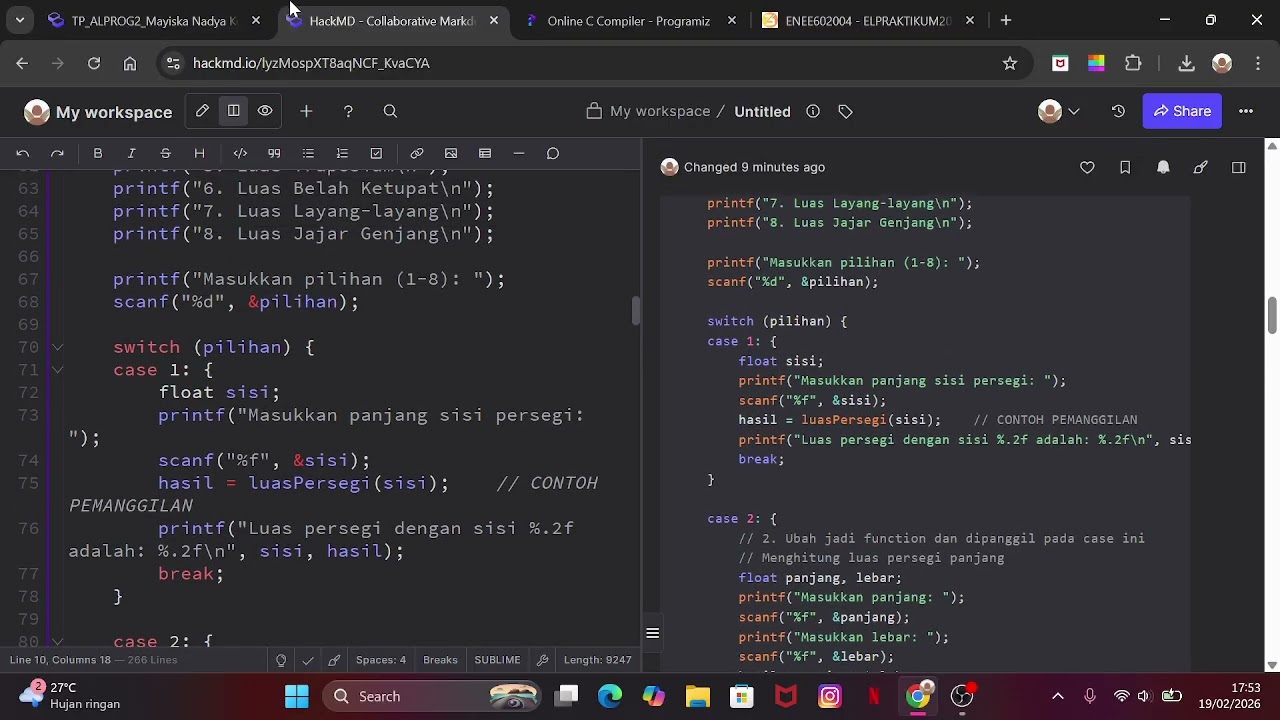
Task: Reload the current page
Action: (94, 63)
